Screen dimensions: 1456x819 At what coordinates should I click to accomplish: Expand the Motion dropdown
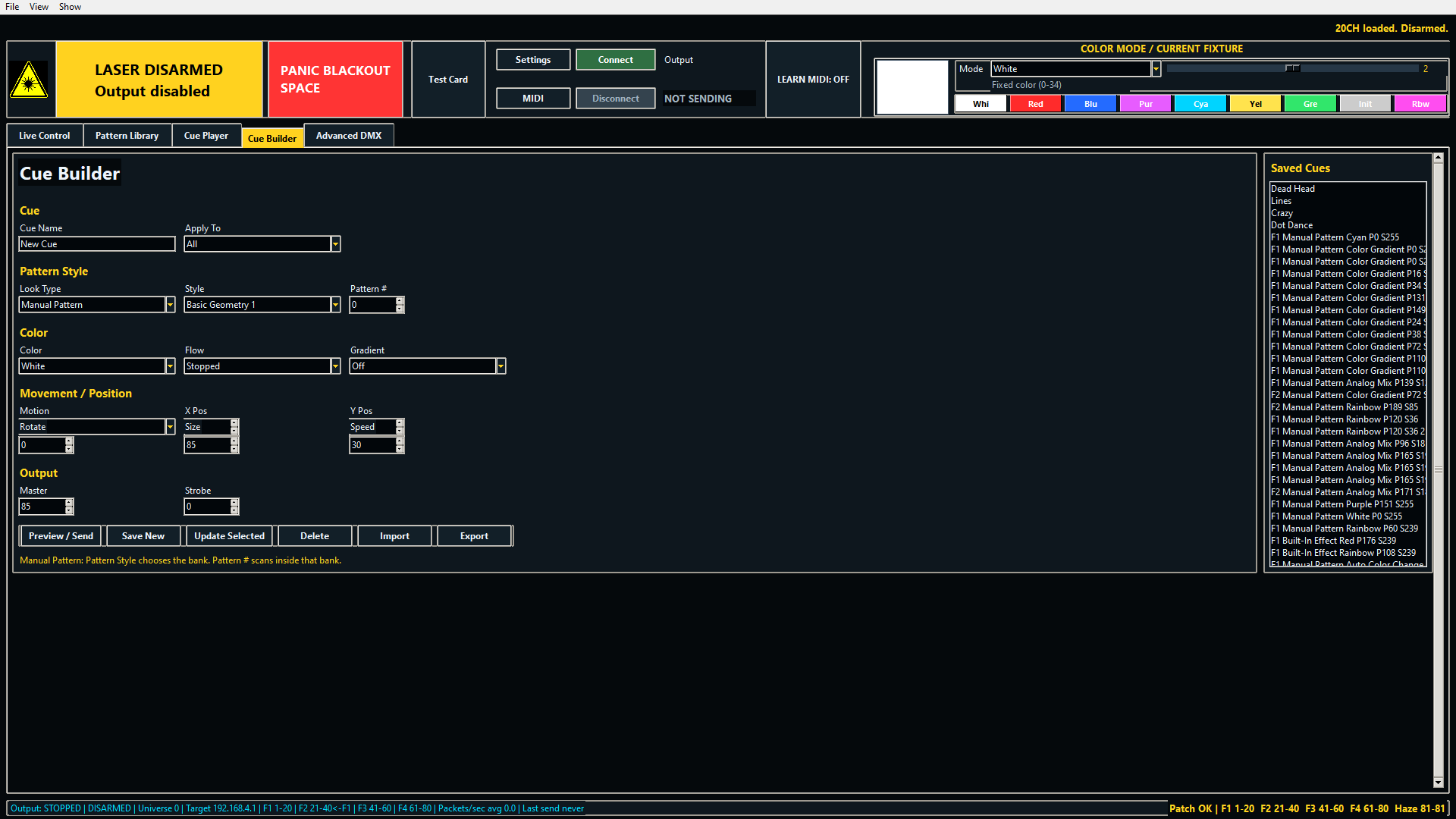click(x=170, y=427)
